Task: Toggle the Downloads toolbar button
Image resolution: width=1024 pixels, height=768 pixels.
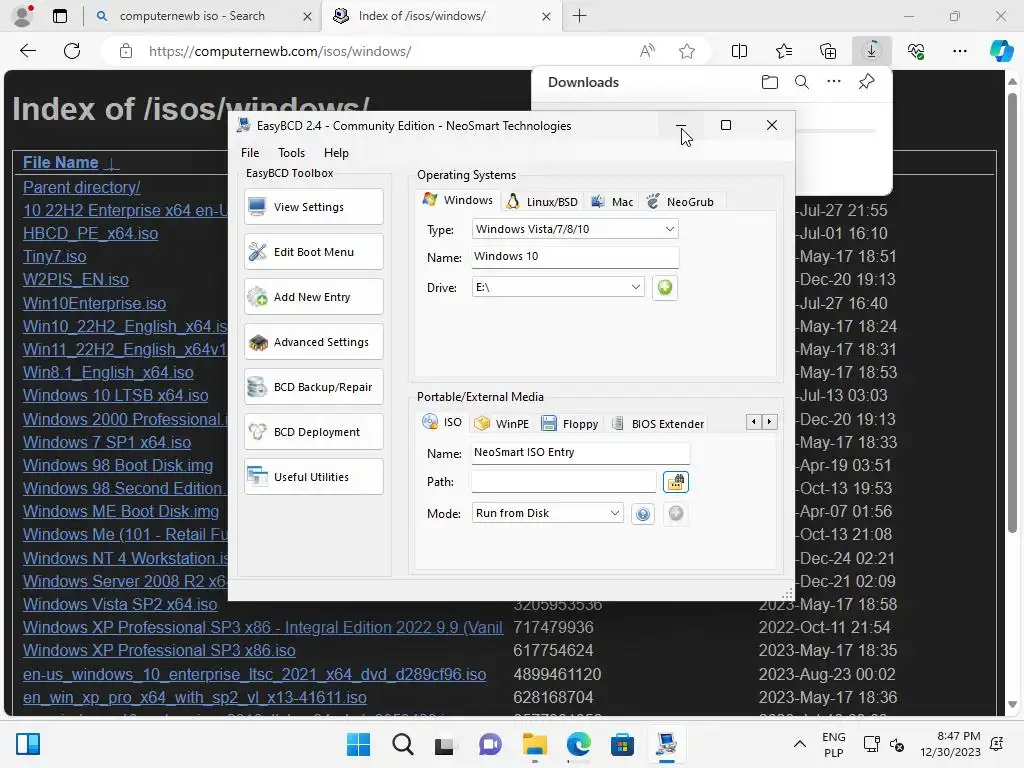Action: coord(872,51)
